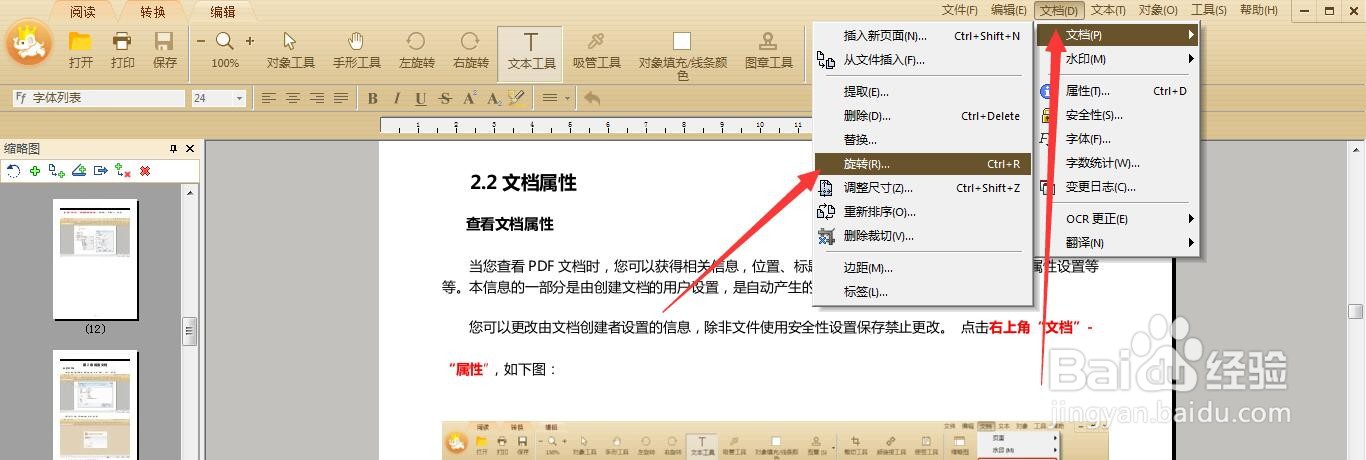1366x460 pixels.
Task: Click the text highlight pen icon
Action: 516,98
